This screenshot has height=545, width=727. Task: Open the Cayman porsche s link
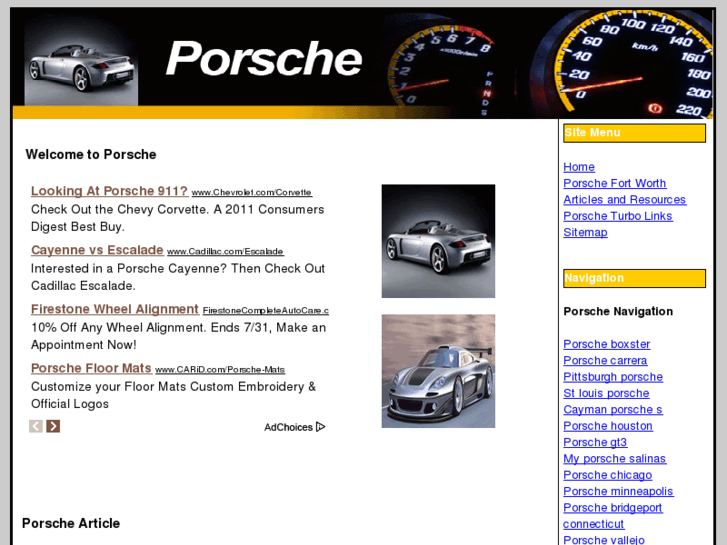[x=612, y=410]
